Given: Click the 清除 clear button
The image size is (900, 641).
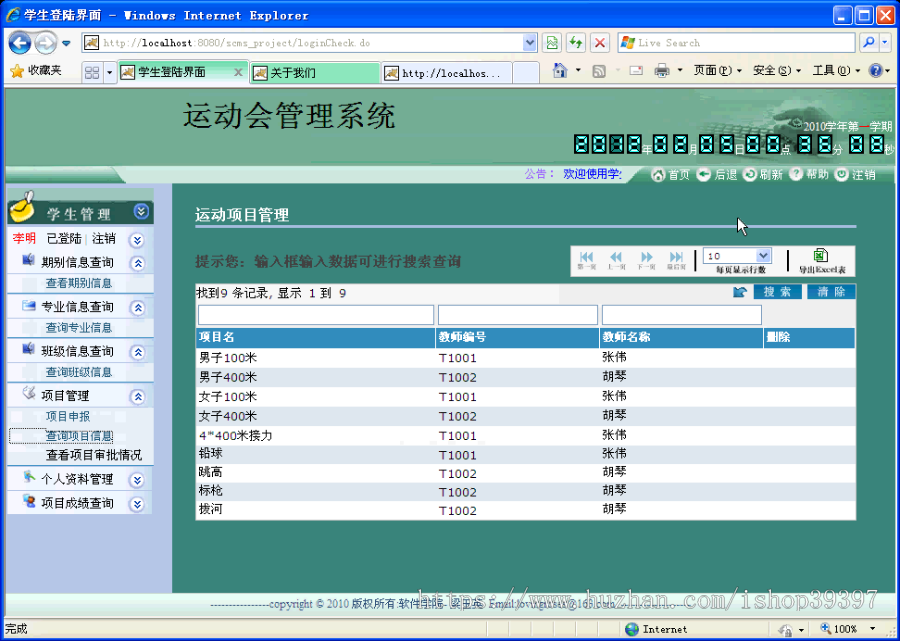Looking at the screenshot, I should pyautogui.click(x=831, y=292).
